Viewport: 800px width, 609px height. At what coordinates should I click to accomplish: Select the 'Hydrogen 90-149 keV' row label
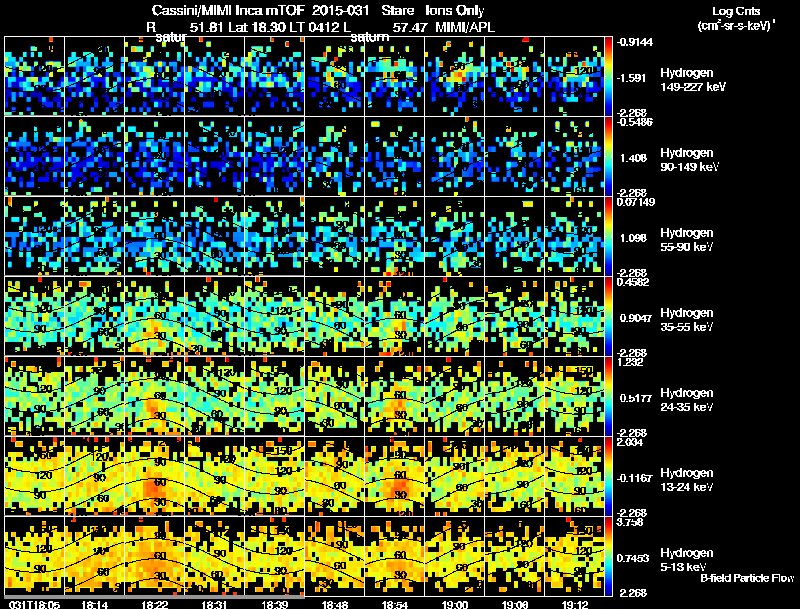point(690,160)
